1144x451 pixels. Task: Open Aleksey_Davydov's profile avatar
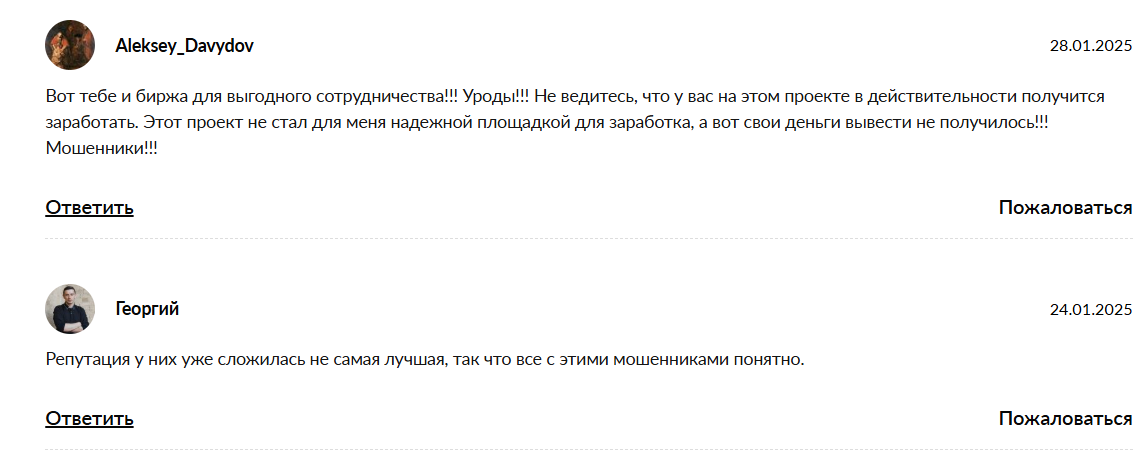coord(70,45)
